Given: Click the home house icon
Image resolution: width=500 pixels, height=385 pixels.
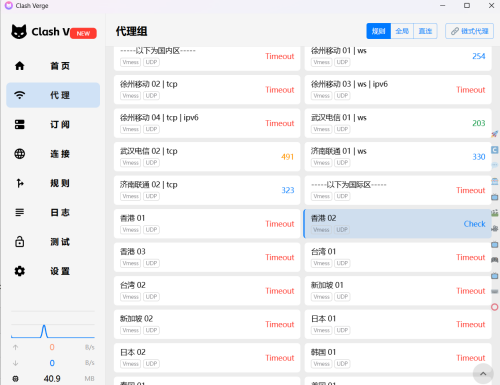Looking at the screenshot, I should (x=20, y=66).
